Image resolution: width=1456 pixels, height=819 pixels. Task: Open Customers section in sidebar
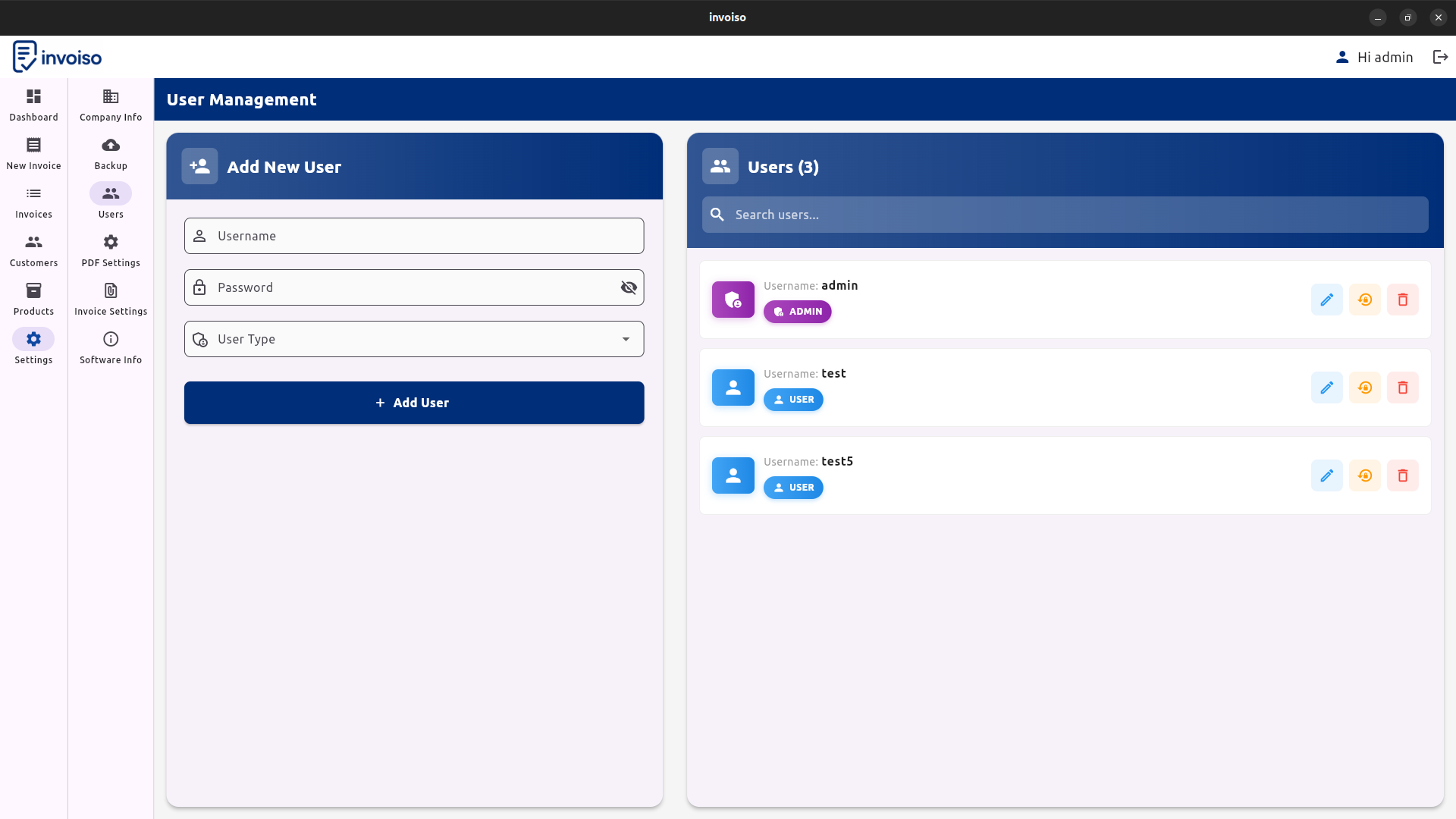(33, 250)
